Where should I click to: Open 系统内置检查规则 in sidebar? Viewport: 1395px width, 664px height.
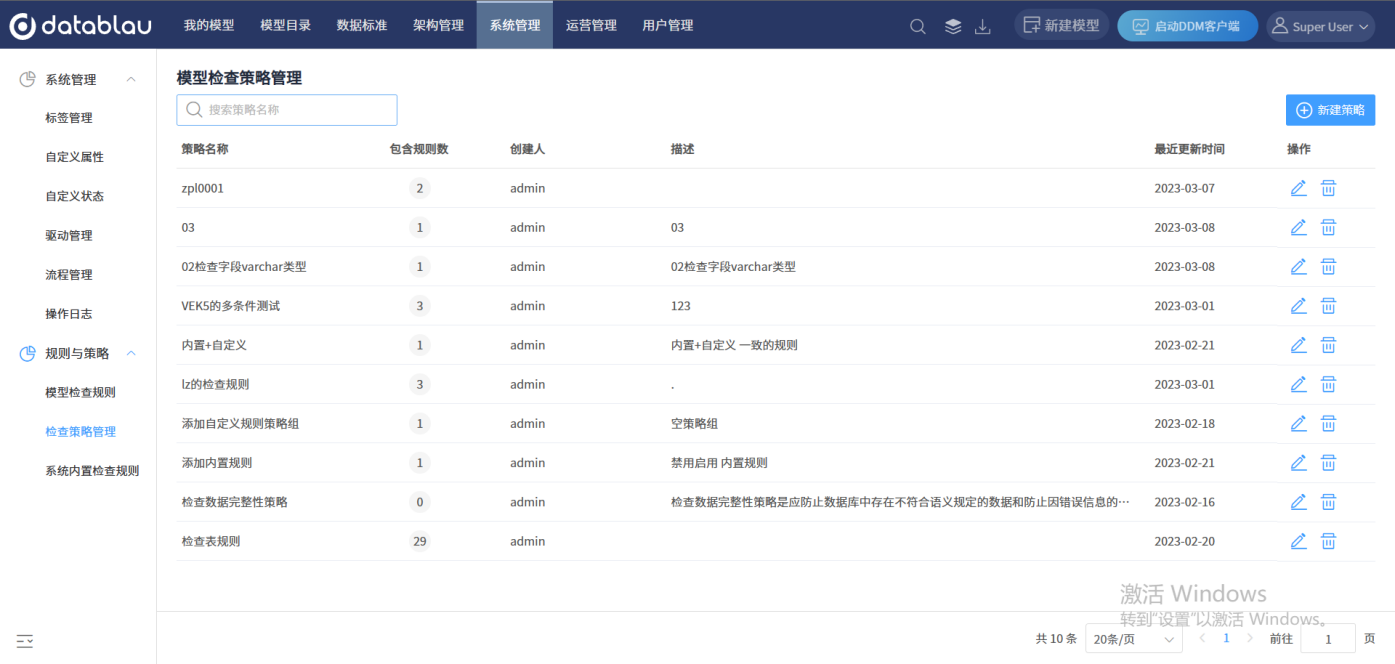pyautogui.click(x=92, y=470)
